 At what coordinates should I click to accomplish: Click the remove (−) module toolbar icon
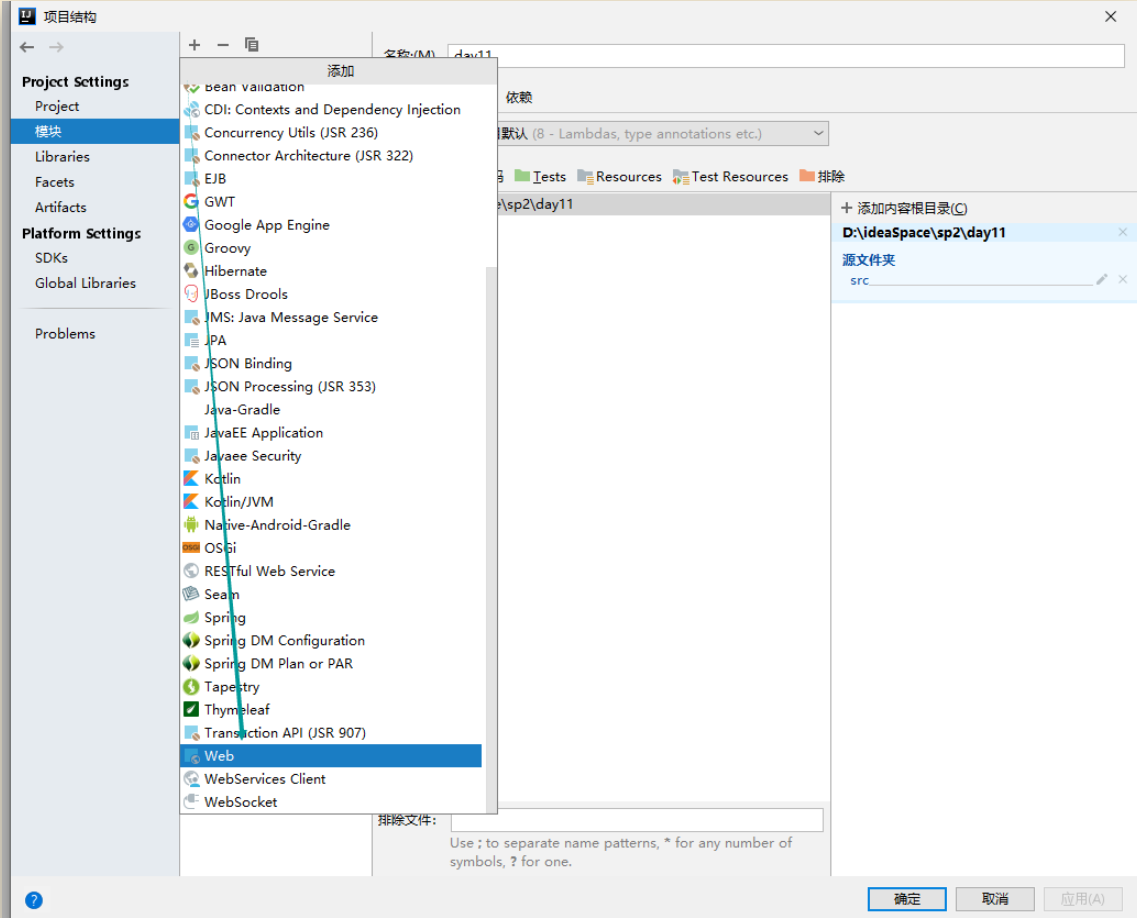tap(223, 45)
